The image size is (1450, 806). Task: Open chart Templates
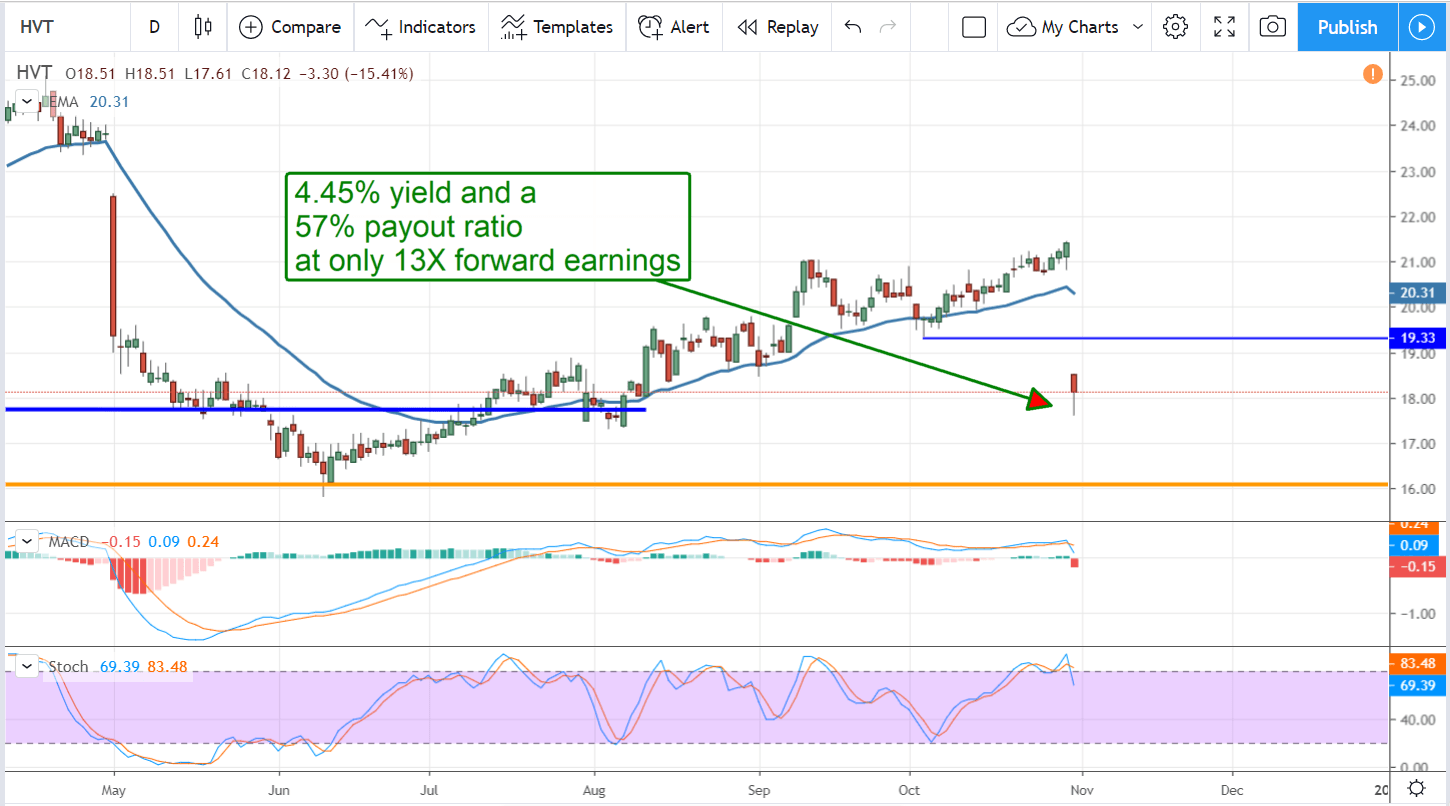[556, 27]
